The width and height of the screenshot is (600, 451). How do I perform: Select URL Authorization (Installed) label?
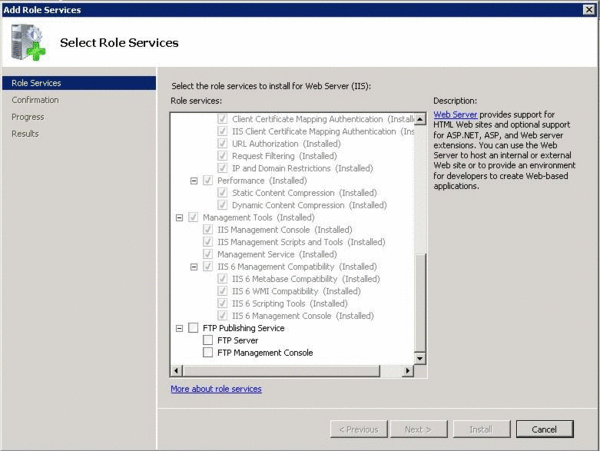[x=286, y=143]
